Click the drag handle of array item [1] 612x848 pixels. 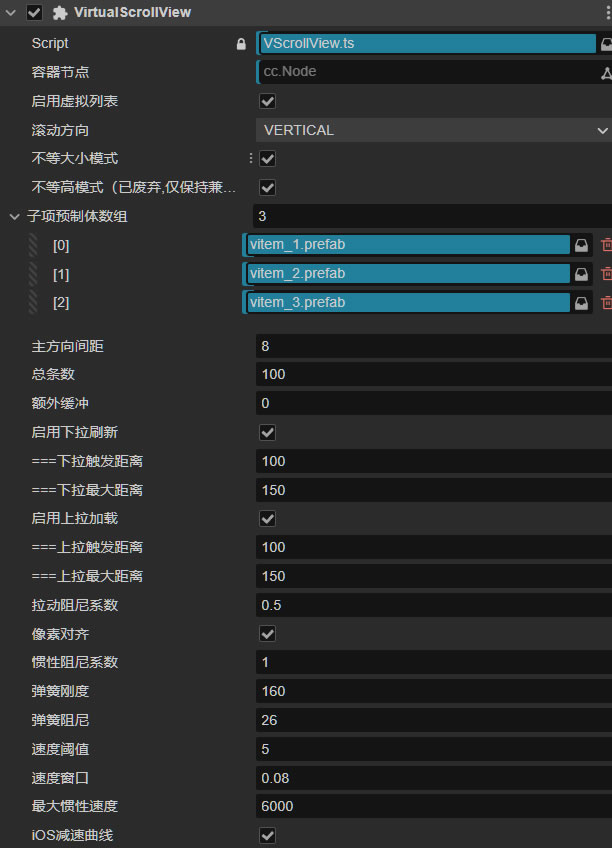tap(33, 274)
